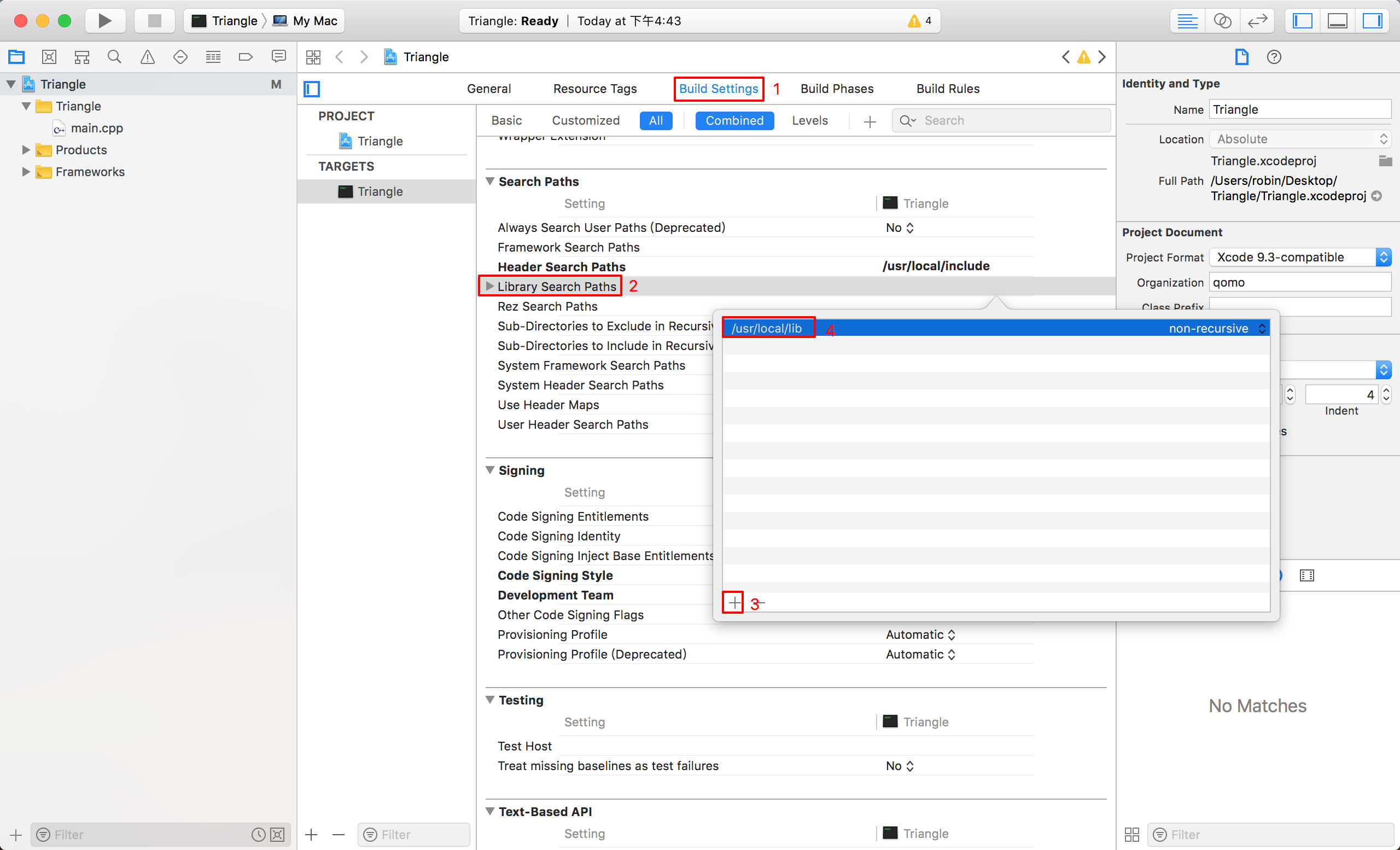This screenshot has height=850, width=1400.
Task: Reveal project in Finder arrow icon
Action: (x=1376, y=196)
